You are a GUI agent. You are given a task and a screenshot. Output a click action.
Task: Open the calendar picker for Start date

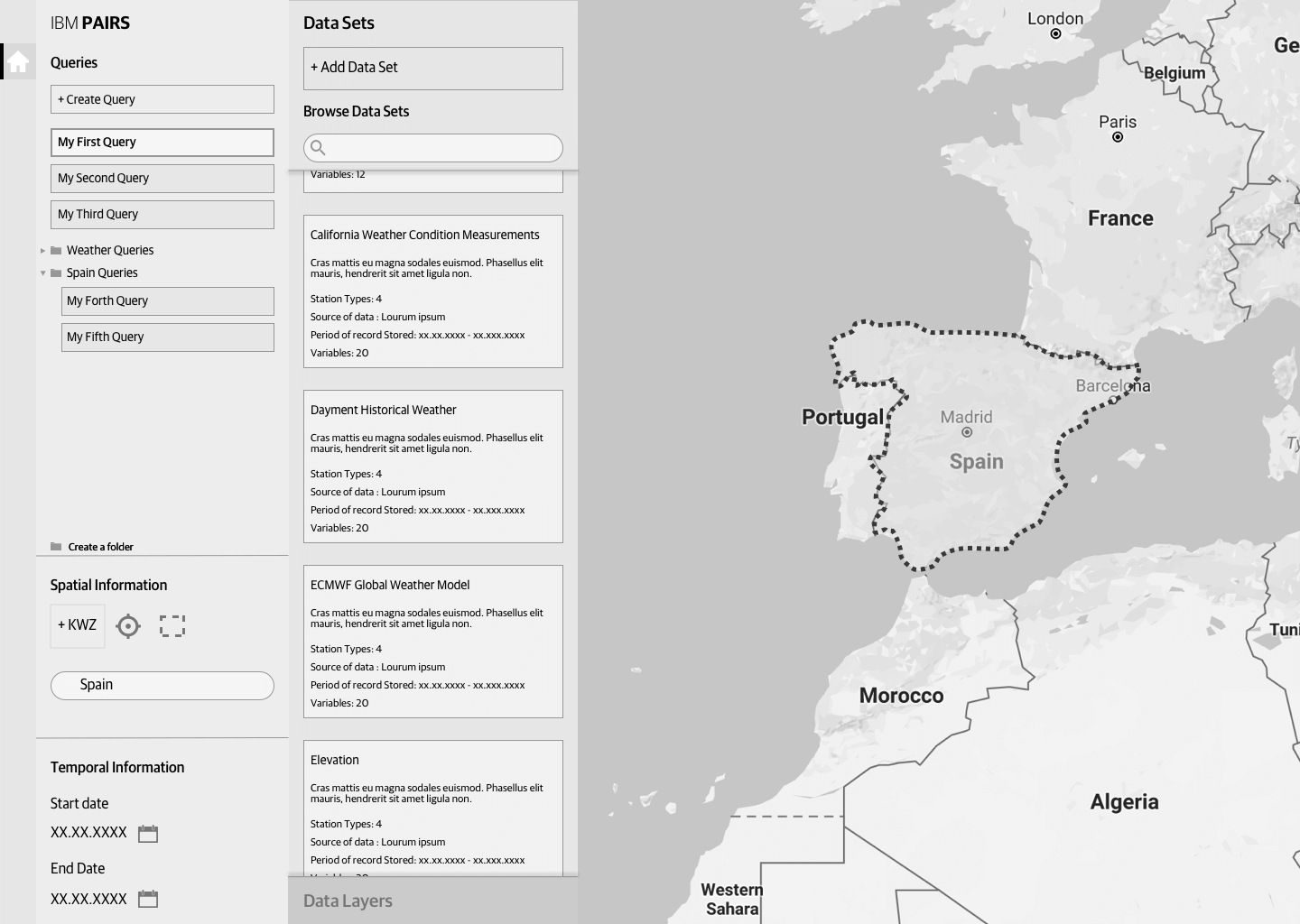pos(148,833)
